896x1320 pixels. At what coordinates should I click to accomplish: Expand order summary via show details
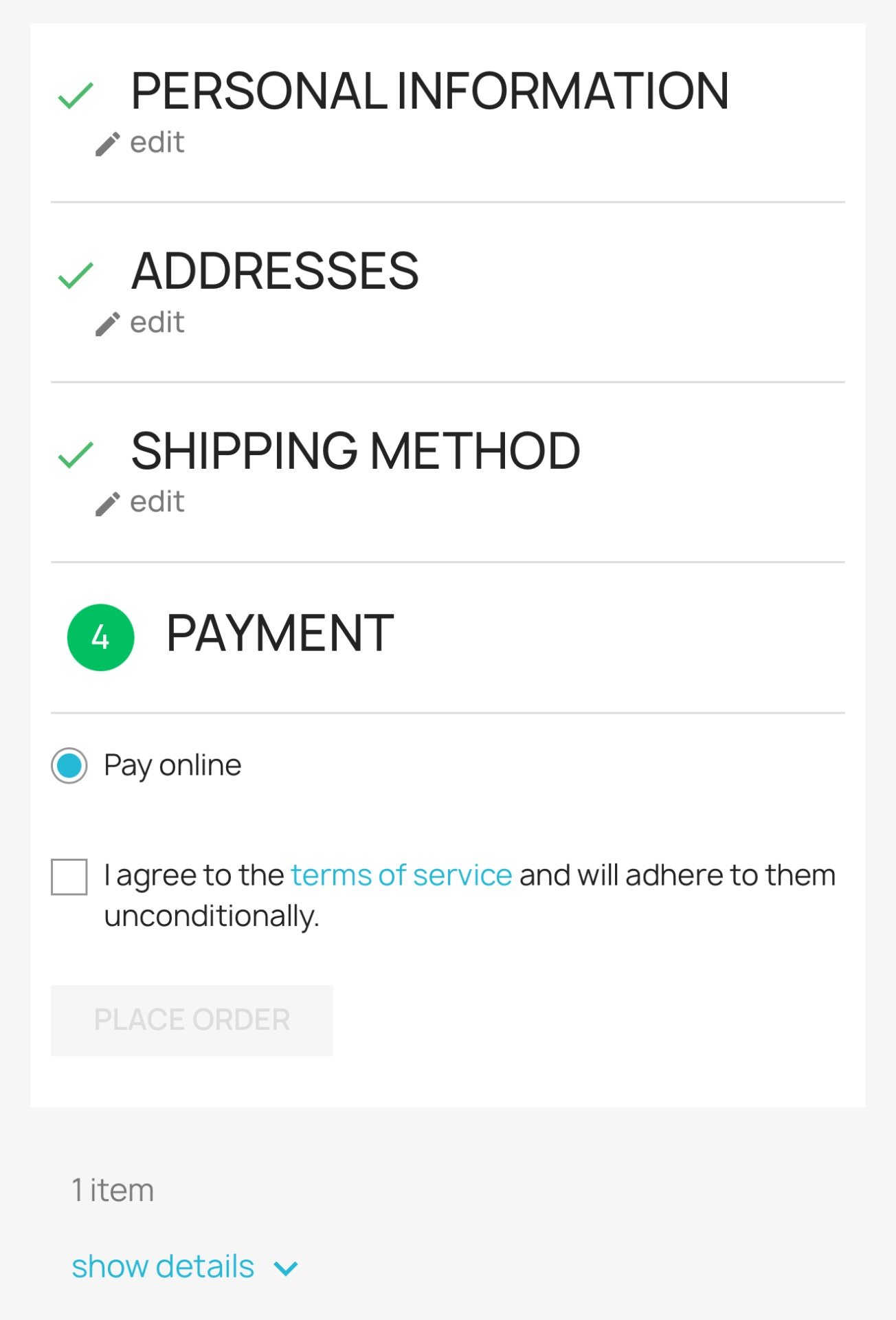click(163, 1266)
